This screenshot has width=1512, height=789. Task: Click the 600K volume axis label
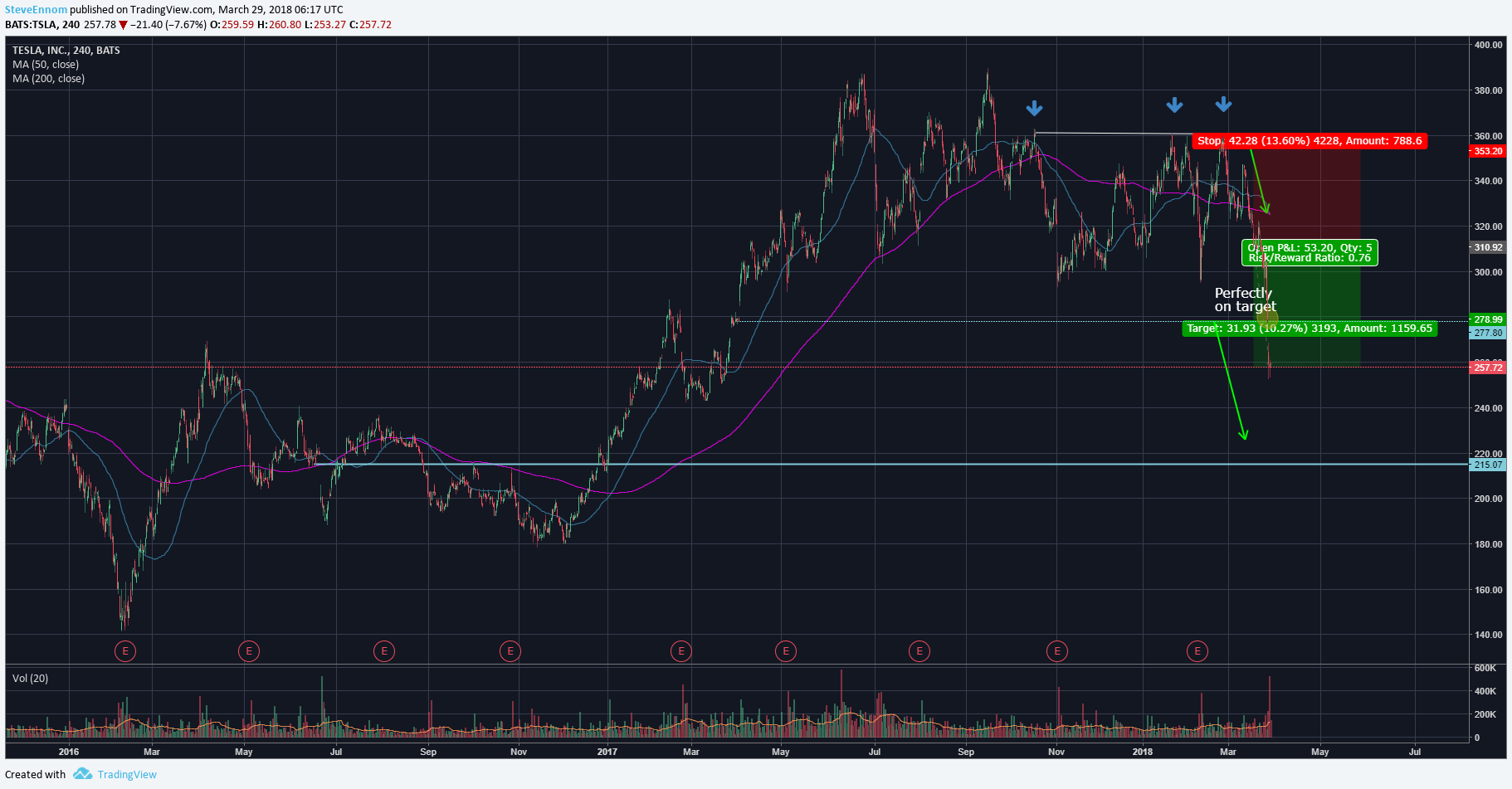pos(1485,668)
